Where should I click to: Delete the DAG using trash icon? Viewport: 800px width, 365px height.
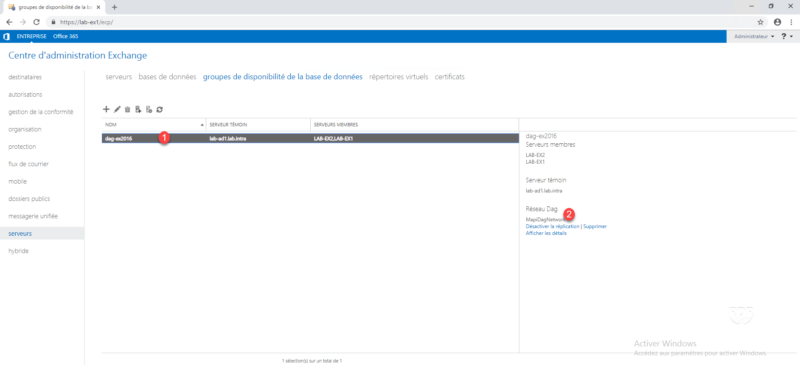coord(128,109)
